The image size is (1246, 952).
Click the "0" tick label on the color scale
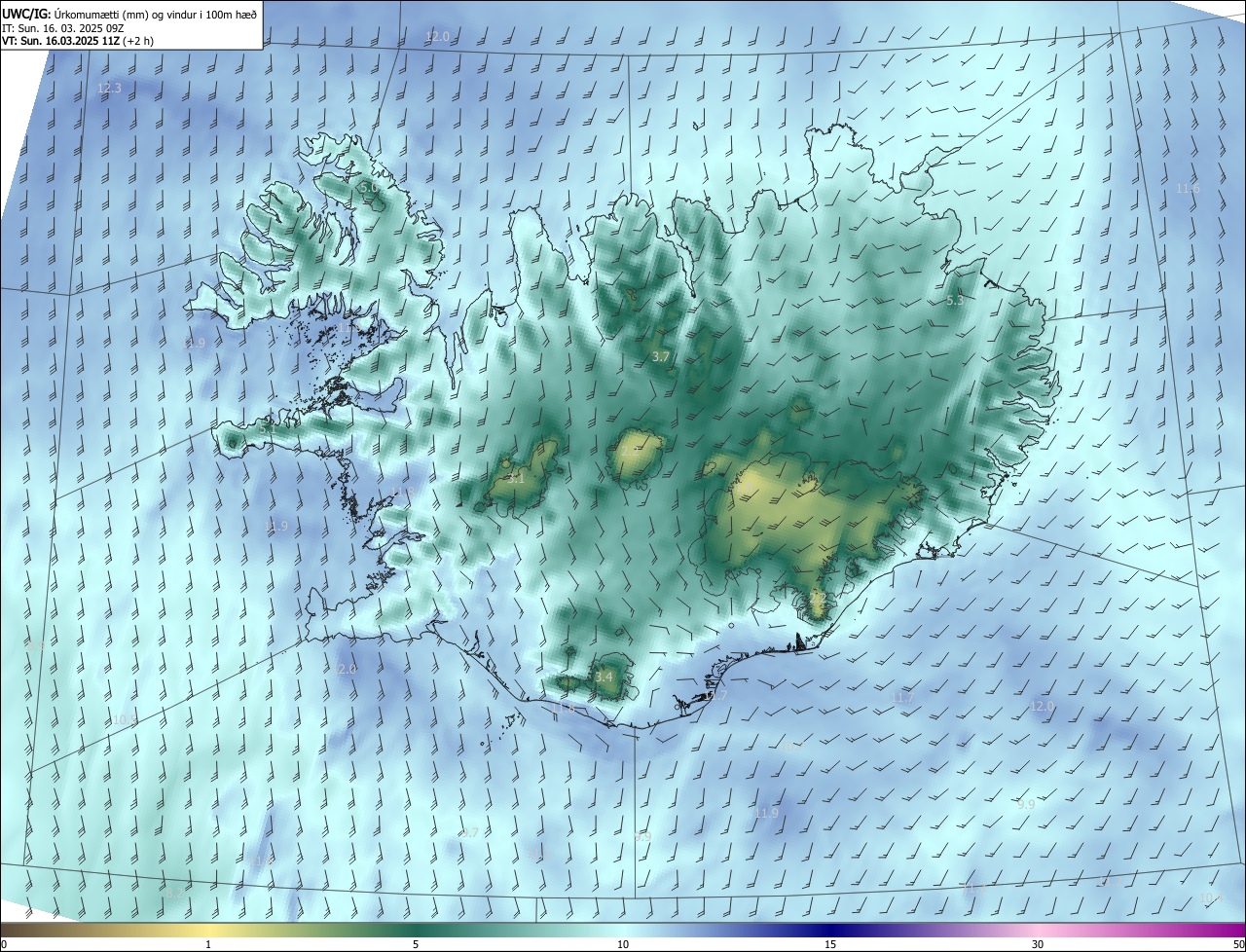click(4, 944)
